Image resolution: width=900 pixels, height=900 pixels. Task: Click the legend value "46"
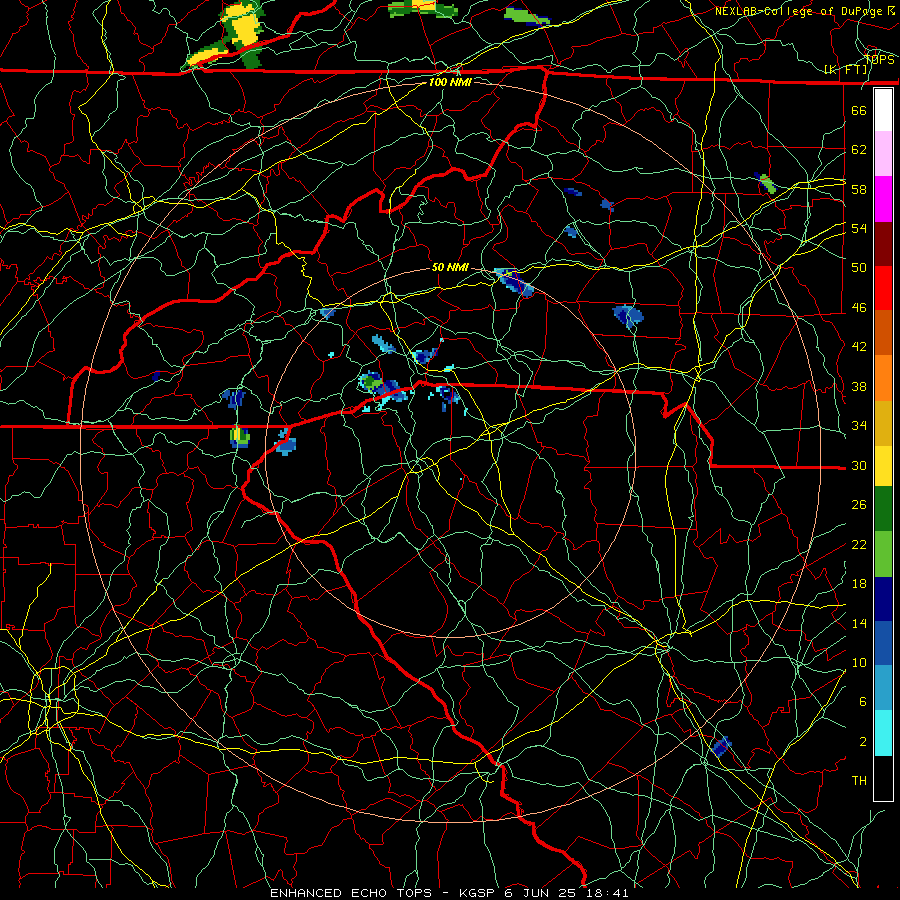859,308
